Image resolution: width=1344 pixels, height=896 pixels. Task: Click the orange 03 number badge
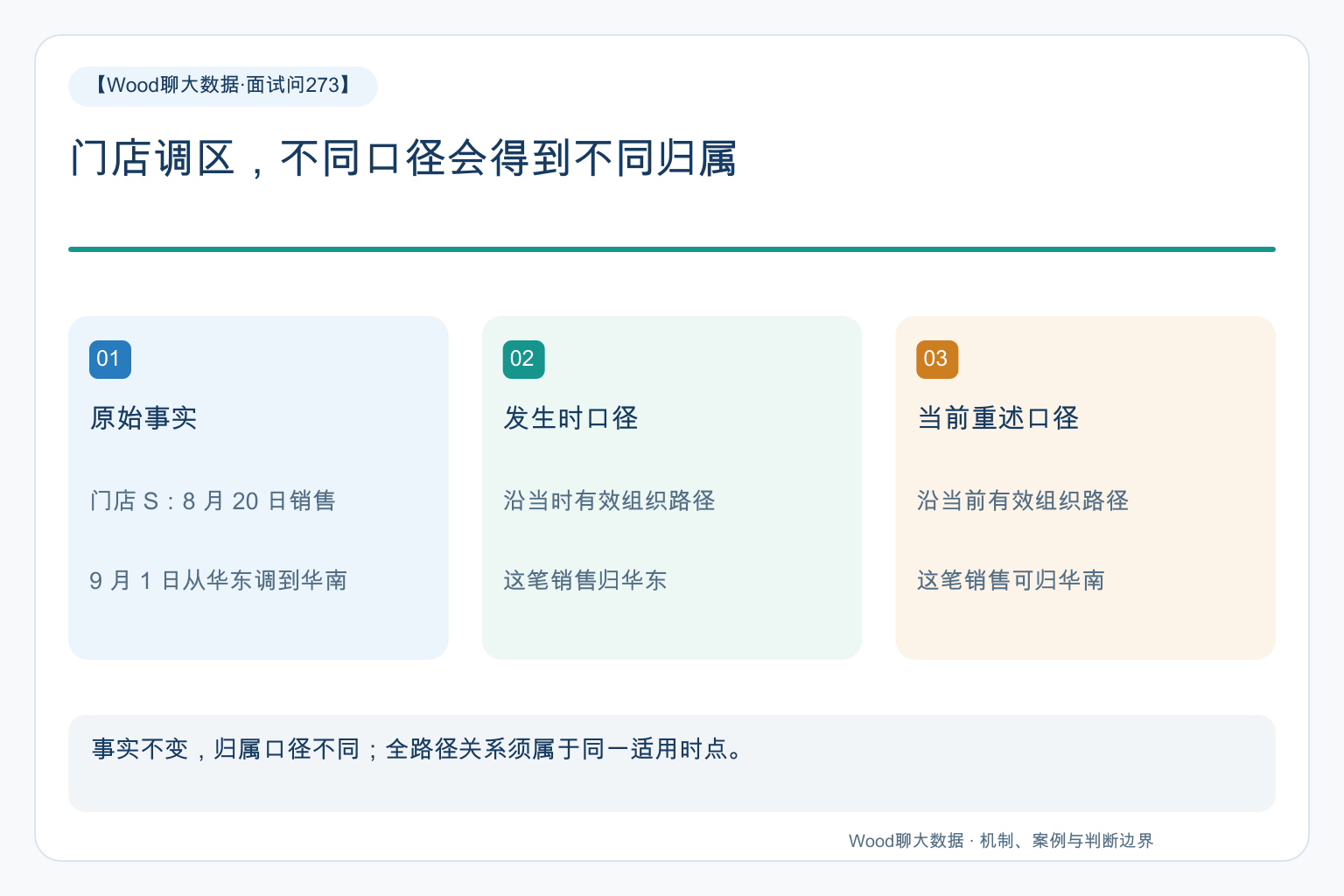click(937, 360)
